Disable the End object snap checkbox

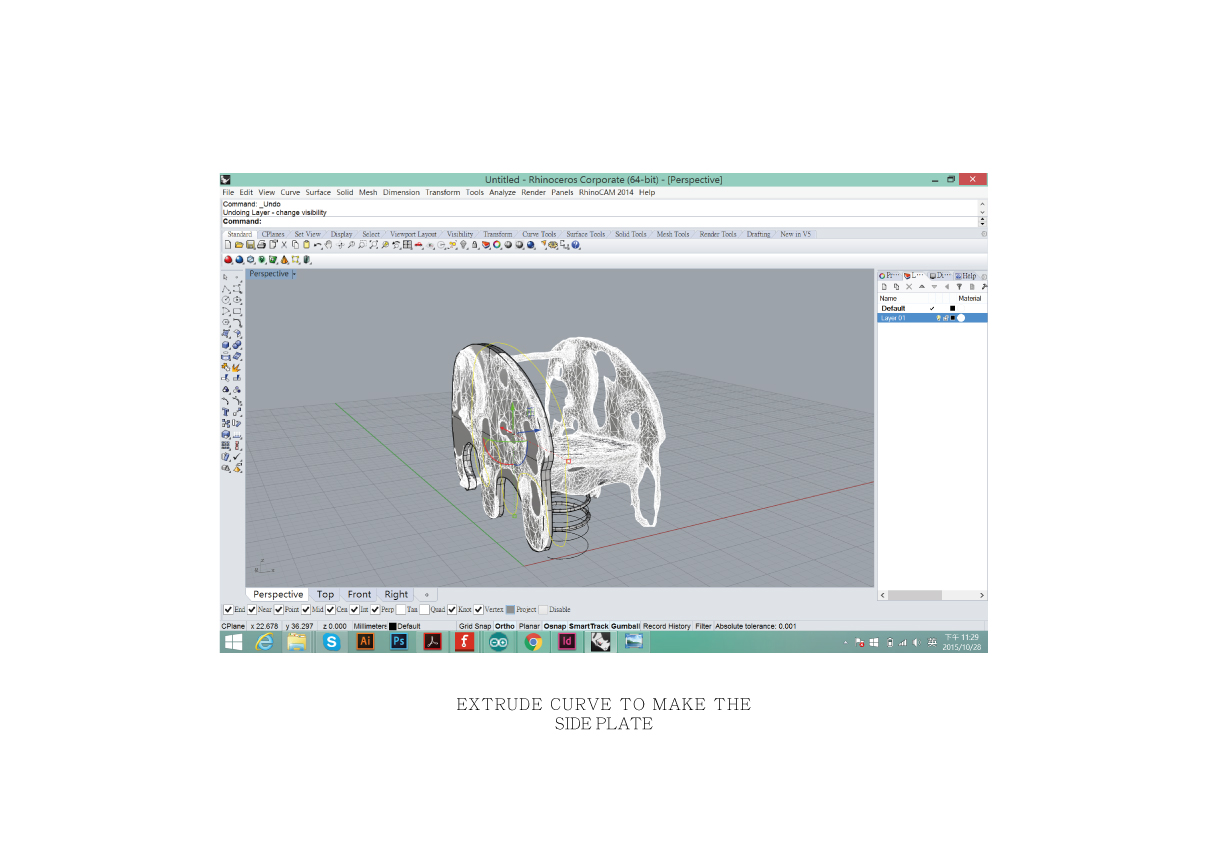click(228, 609)
